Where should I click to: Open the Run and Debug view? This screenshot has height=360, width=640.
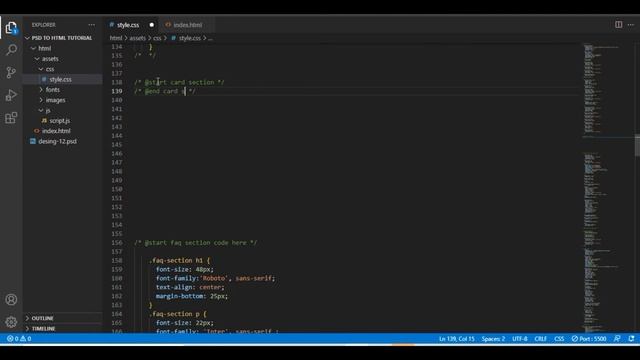pos(11,95)
